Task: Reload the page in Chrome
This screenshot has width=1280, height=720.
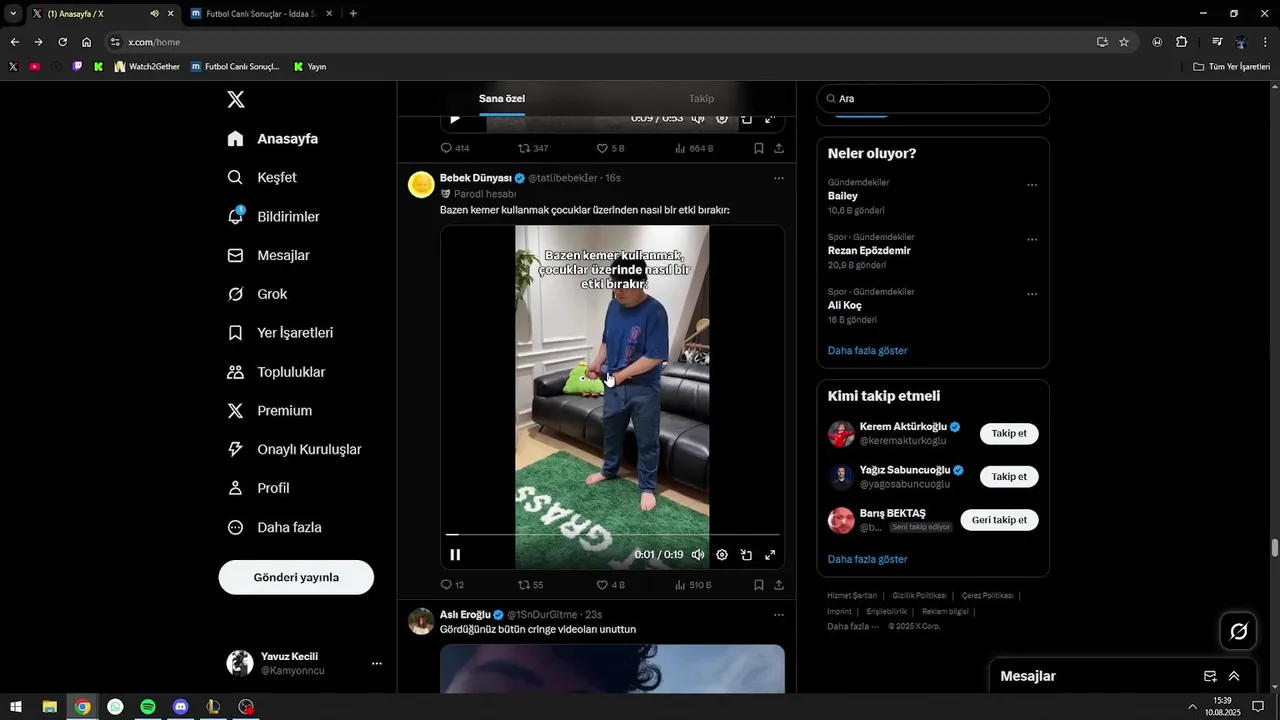Action: point(62,42)
